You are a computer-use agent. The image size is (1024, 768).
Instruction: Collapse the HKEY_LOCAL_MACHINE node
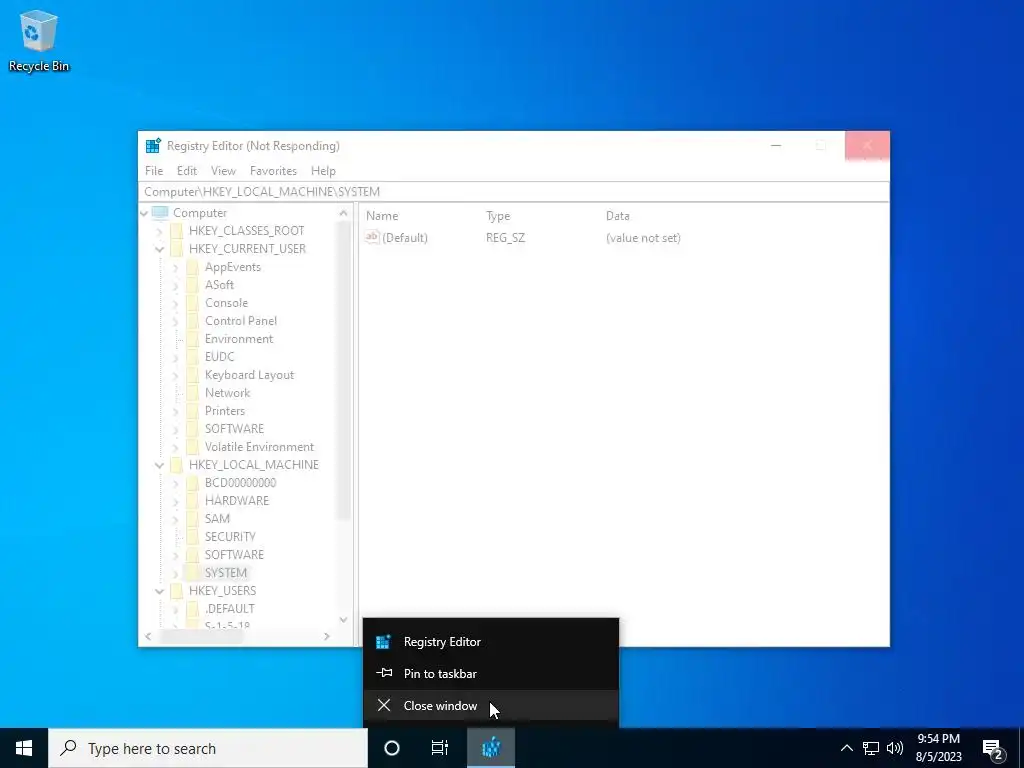[x=159, y=465]
